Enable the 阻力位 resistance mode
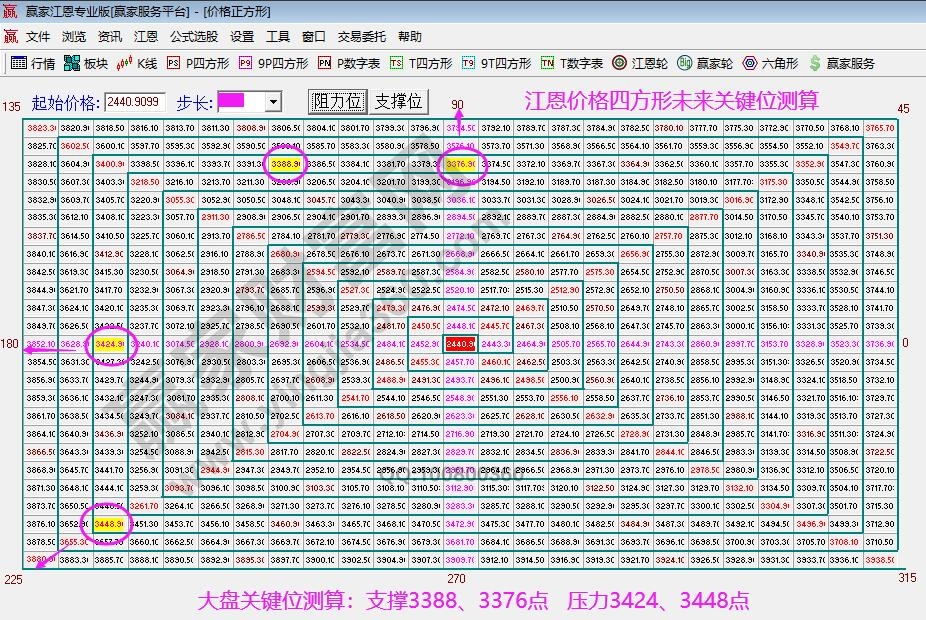This screenshot has width=926, height=620. (x=340, y=100)
